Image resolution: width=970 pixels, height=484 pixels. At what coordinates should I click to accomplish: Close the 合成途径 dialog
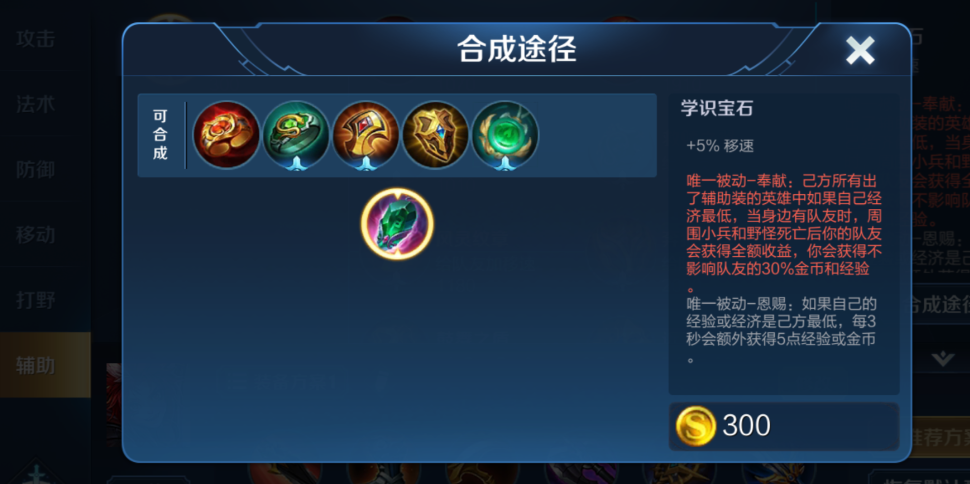point(860,51)
